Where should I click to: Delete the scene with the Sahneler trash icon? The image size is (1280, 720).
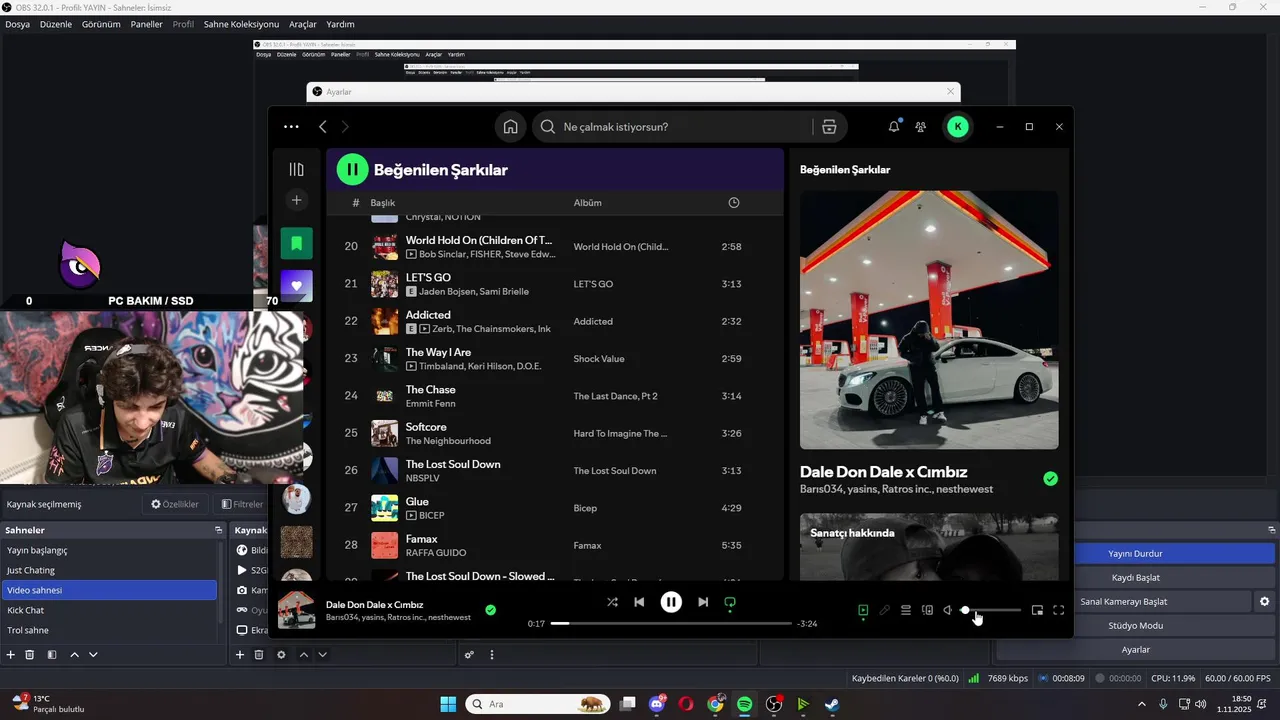coord(30,655)
